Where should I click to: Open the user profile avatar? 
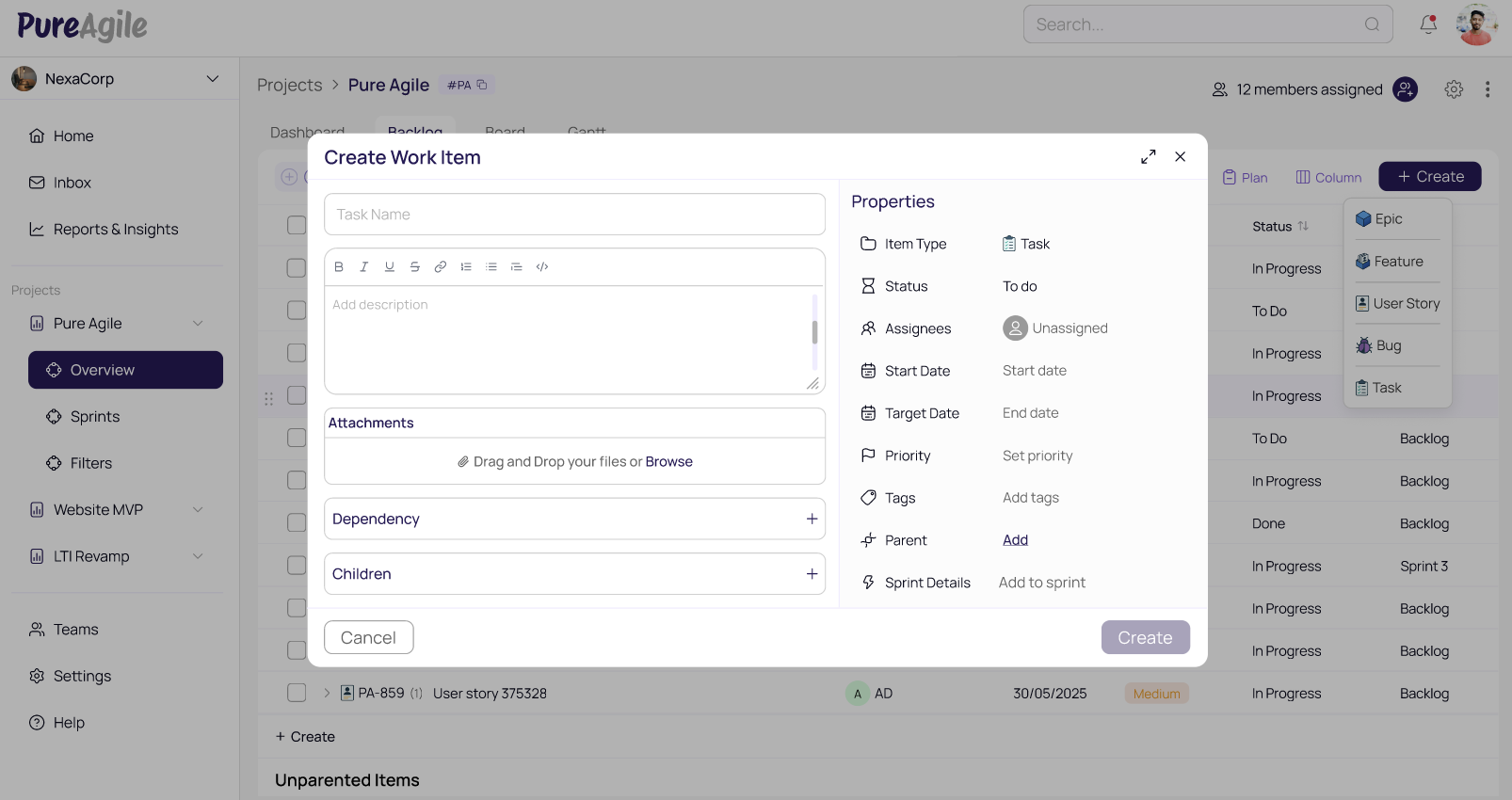tap(1476, 24)
